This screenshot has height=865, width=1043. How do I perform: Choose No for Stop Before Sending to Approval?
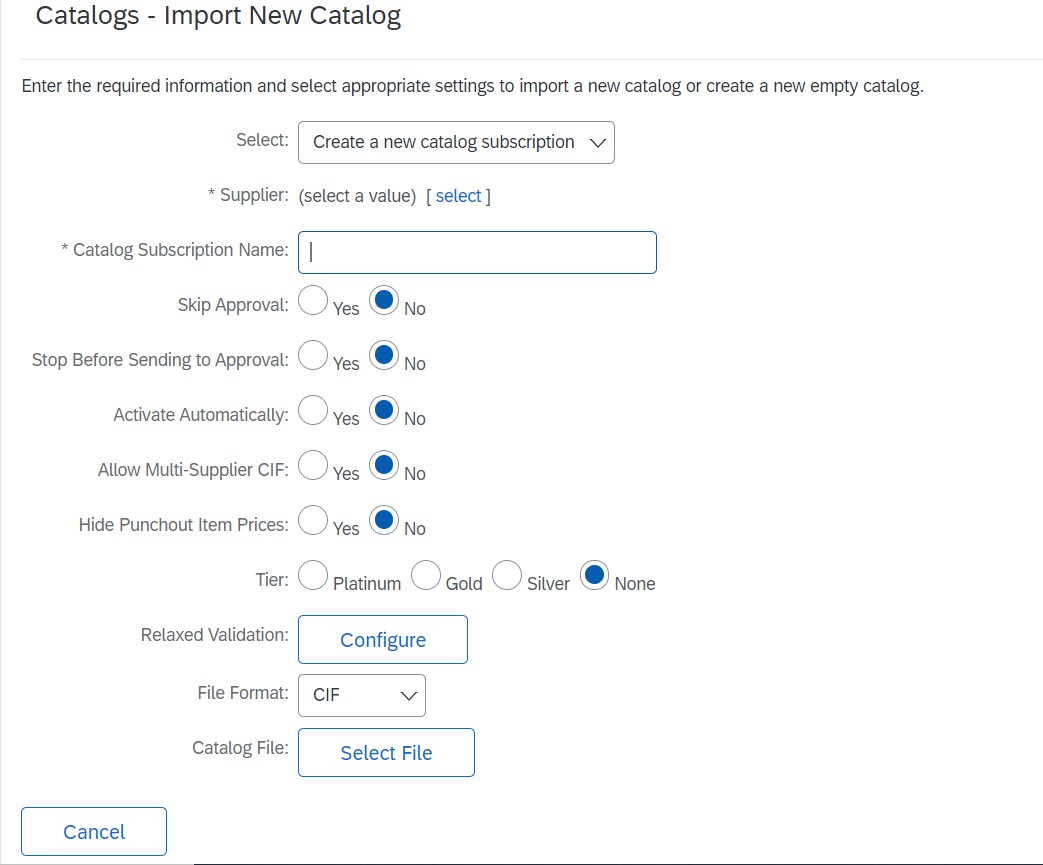tap(384, 355)
